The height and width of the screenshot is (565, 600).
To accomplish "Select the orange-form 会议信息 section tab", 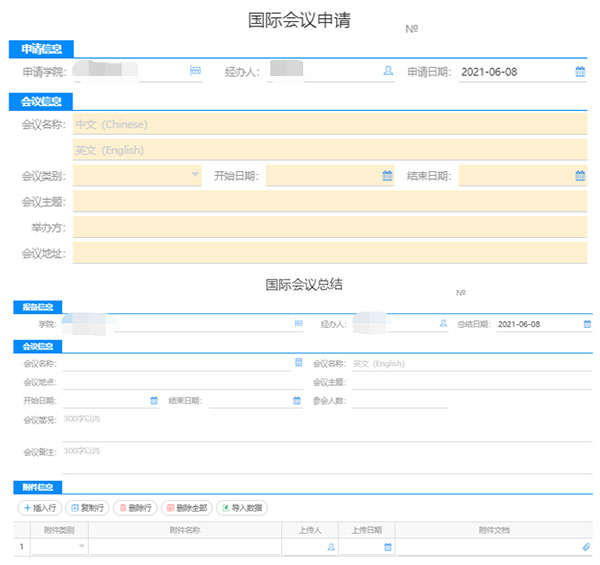I will 41,102.
